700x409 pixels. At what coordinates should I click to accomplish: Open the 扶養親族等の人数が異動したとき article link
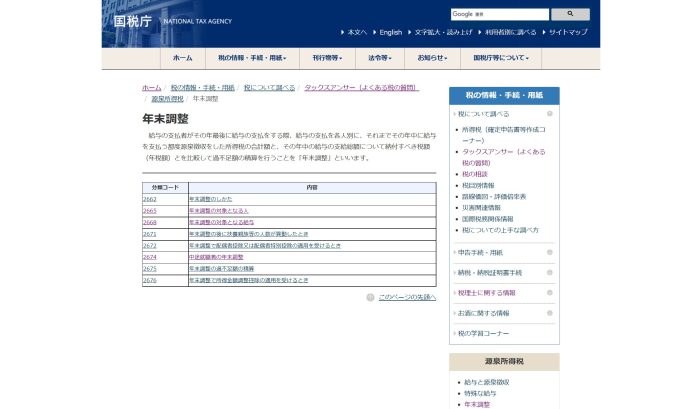point(249,234)
